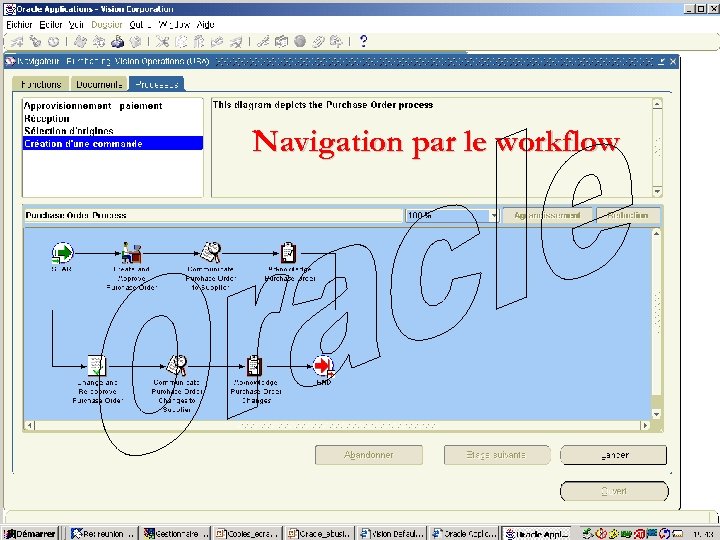Click the Folder Tools toolbar icon
The image size is (720, 540).
point(336,42)
